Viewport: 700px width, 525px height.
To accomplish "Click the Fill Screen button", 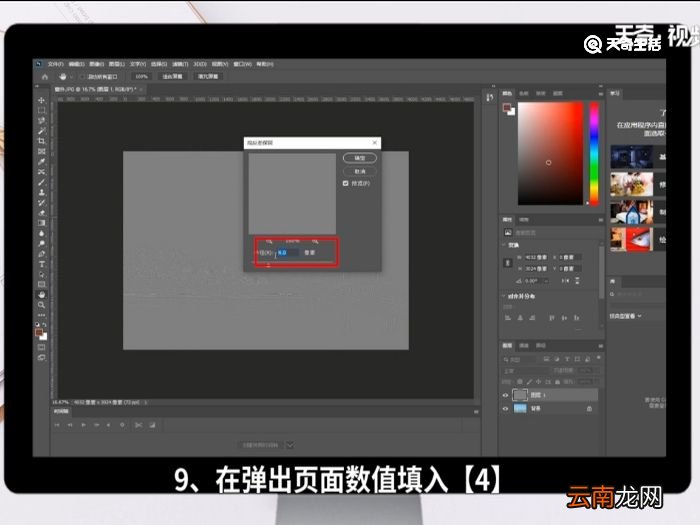I will [208, 77].
